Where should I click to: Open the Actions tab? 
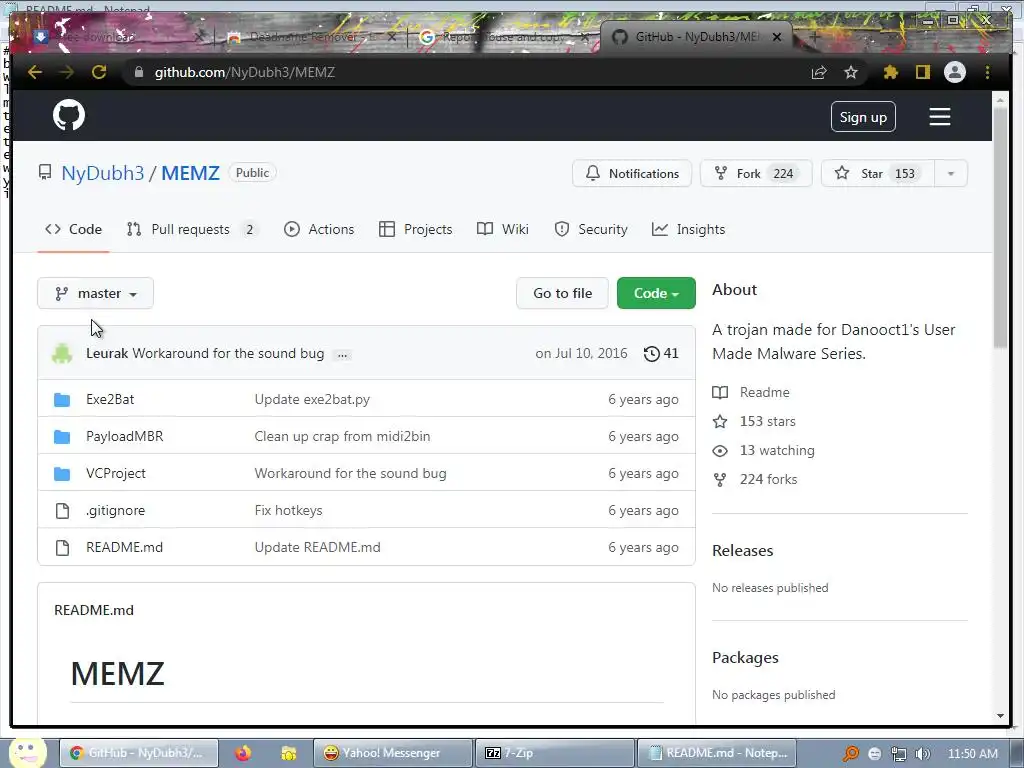click(319, 229)
